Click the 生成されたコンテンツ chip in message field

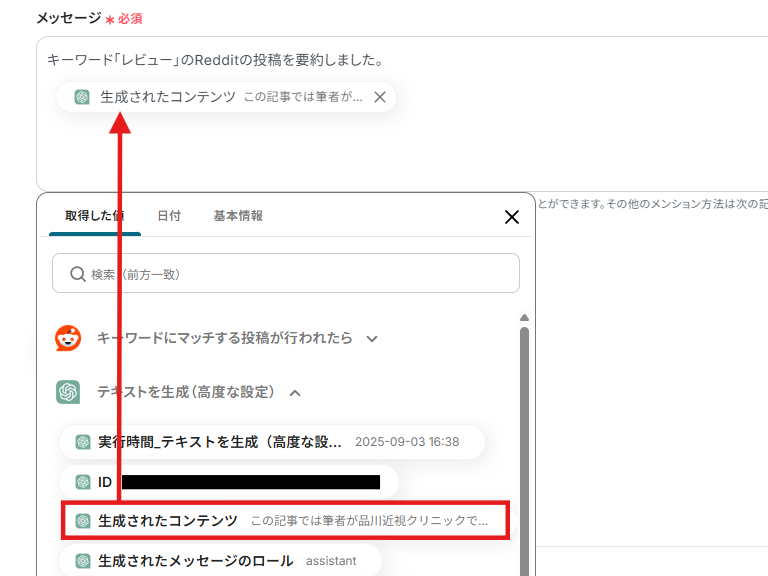point(226,97)
